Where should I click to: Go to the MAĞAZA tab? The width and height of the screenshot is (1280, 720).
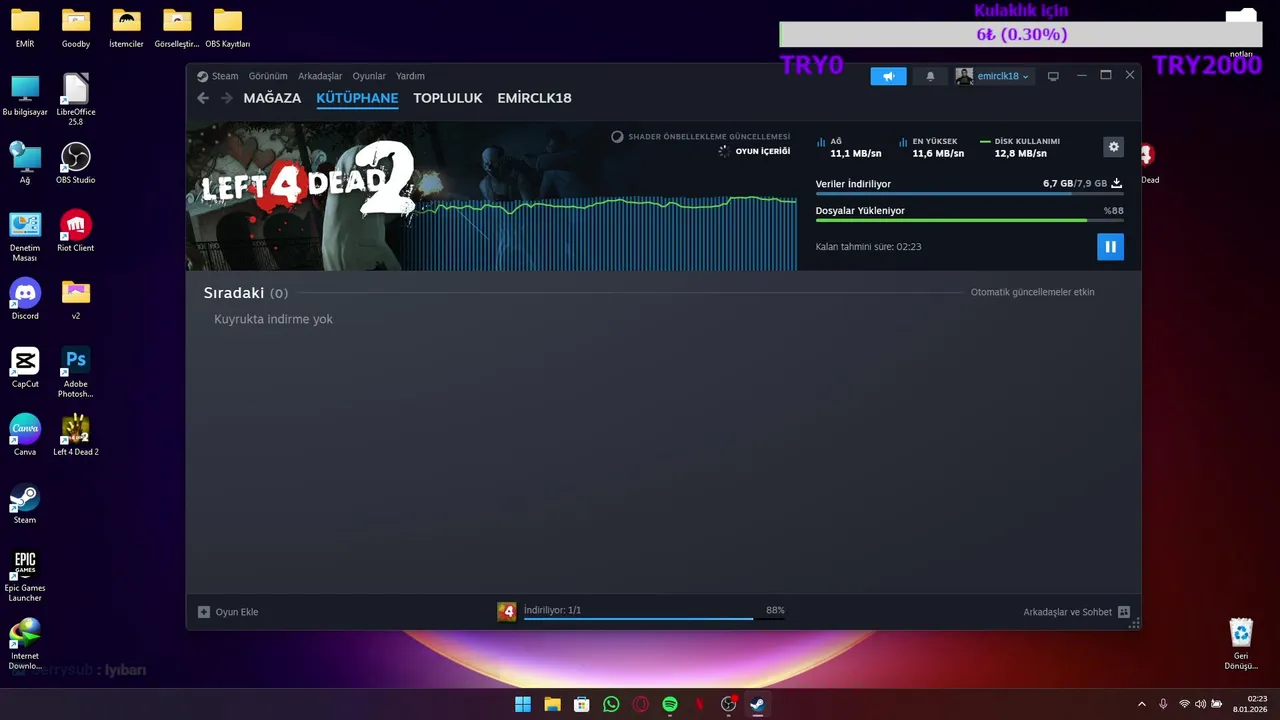[x=272, y=98]
